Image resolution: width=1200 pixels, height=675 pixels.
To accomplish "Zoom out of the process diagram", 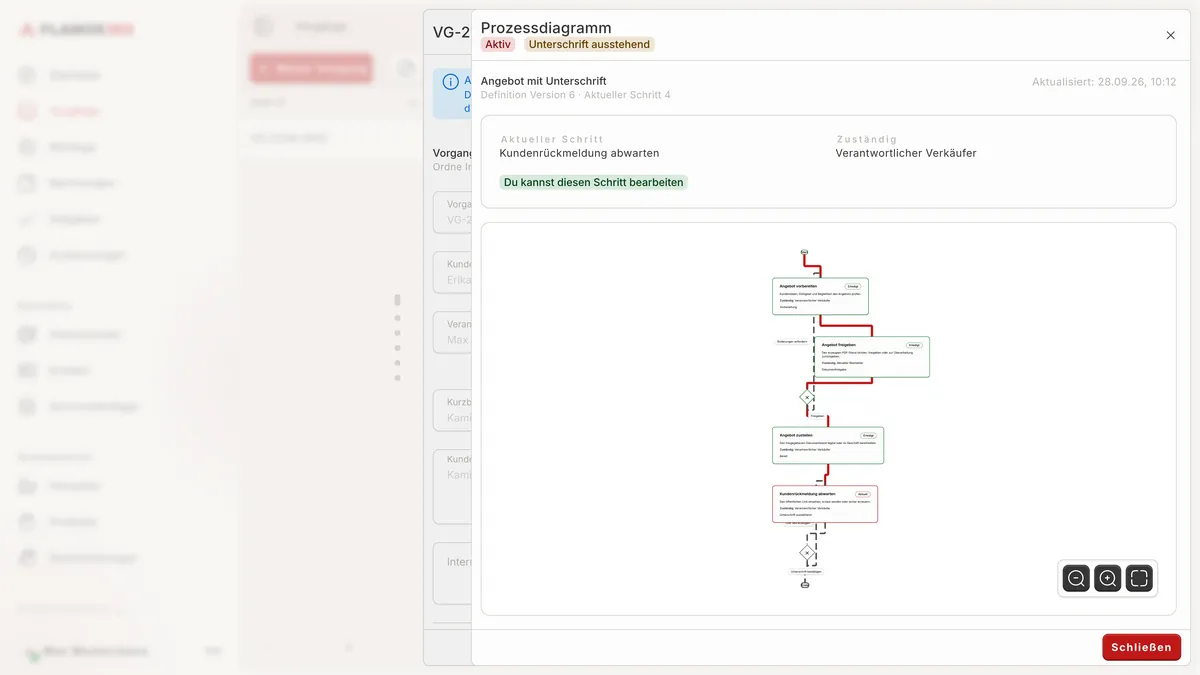I will click(1076, 578).
